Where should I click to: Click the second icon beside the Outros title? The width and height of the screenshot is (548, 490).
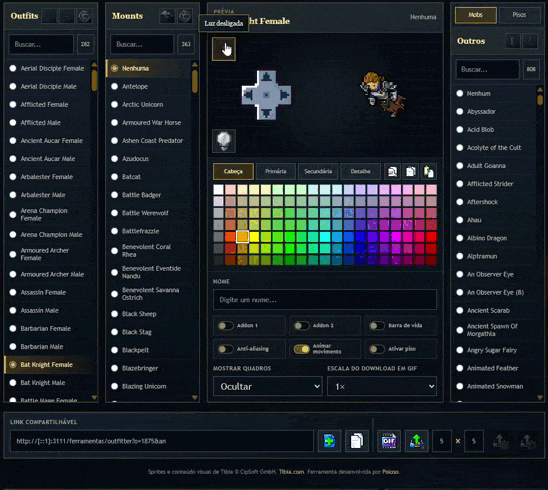click(x=530, y=41)
